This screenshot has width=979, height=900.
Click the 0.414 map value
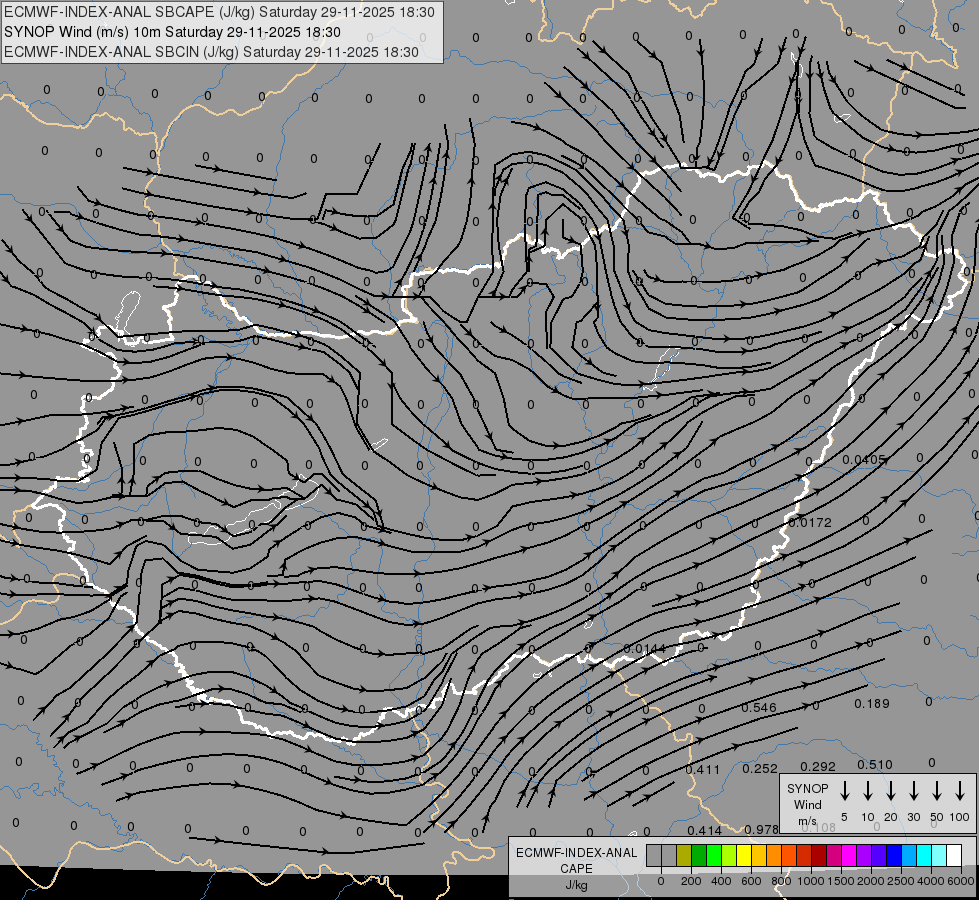(704, 830)
